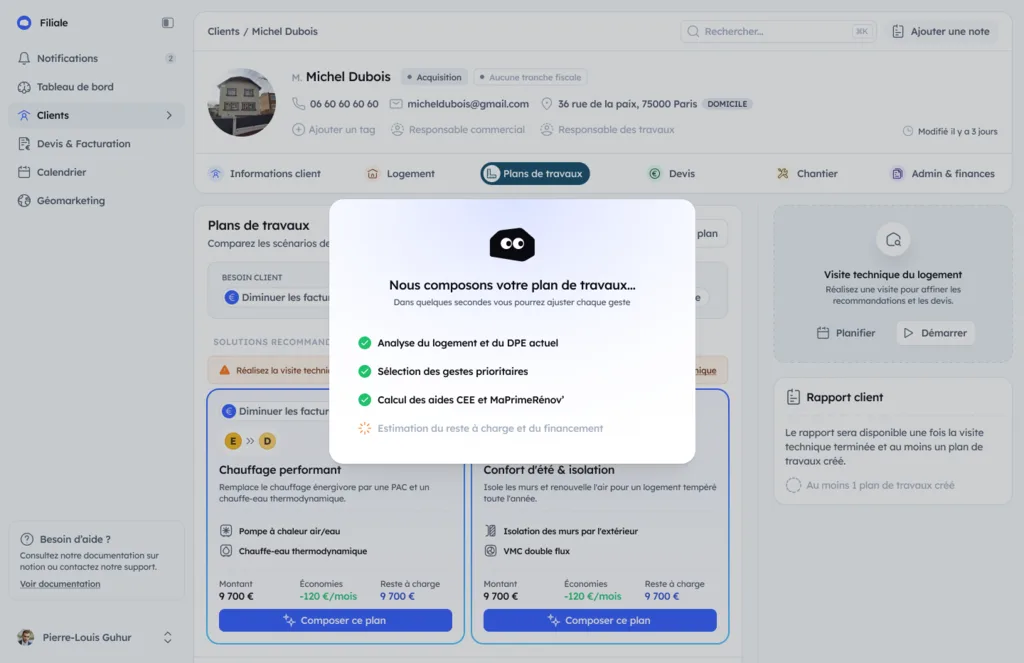Image resolution: width=1024 pixels, height=663 pixels.
Task: Open Notifications from the bell icon
Action: tap(24, 58)
